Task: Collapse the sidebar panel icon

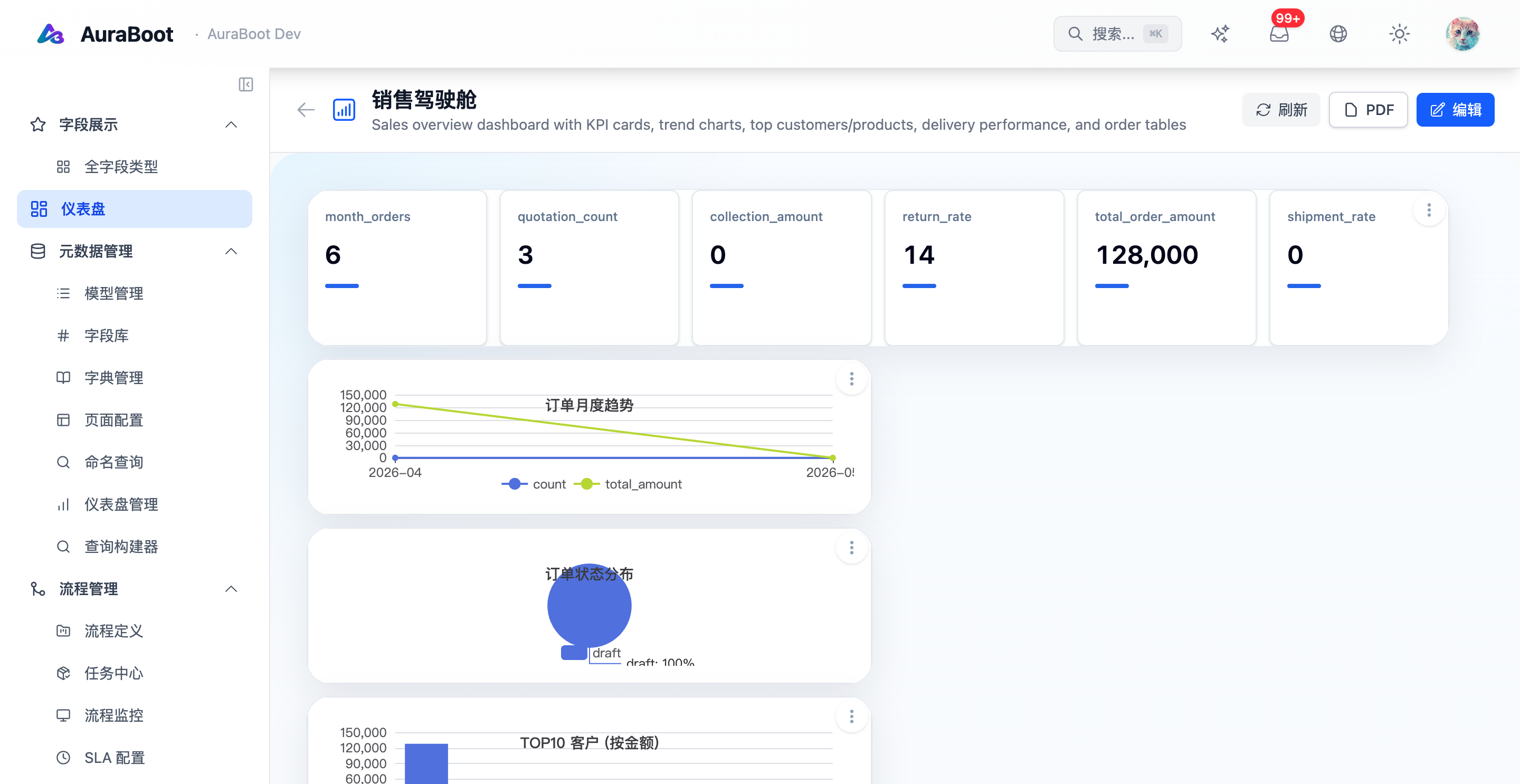Action: point(245,84)
